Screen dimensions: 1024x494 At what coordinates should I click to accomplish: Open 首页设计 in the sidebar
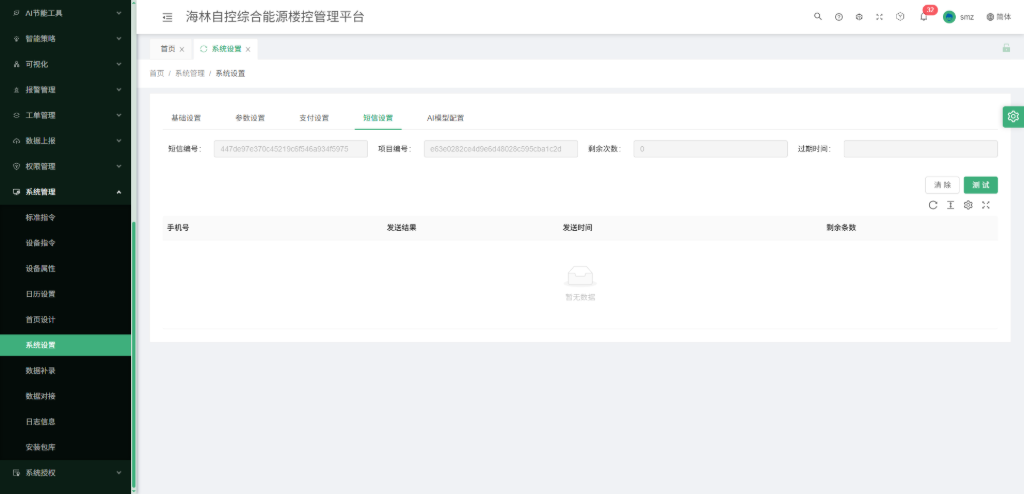[x=40, y=320]
